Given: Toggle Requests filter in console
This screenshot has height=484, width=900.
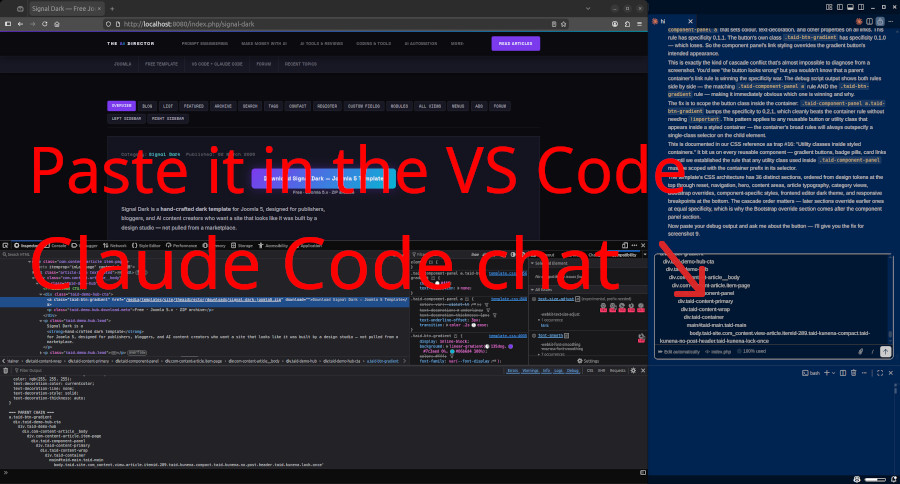Looking at the screenshot, I should click(618, 371).
